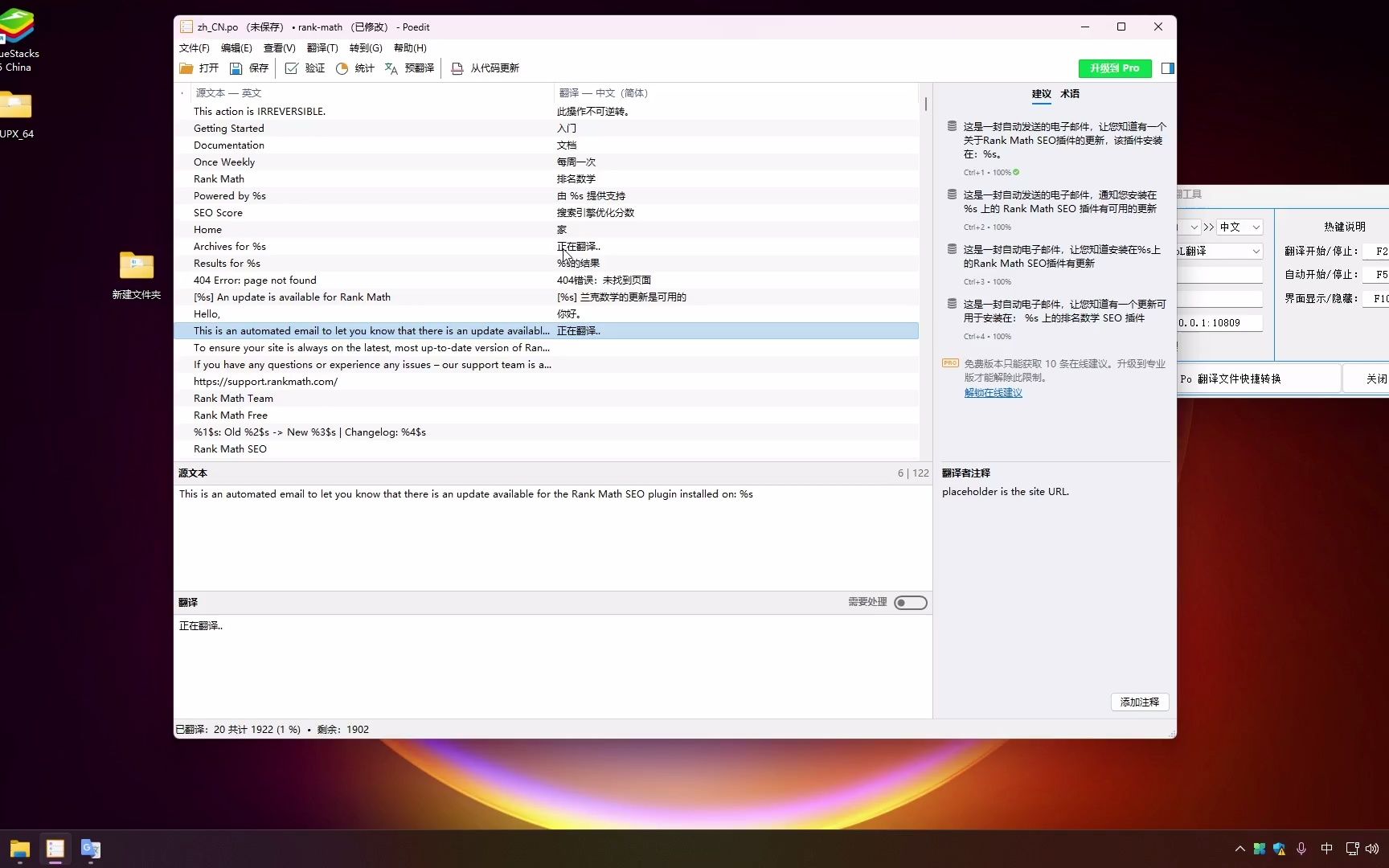
Task: Switch to the 建议 suggestions tab
Action: (x=1042, y=94)
